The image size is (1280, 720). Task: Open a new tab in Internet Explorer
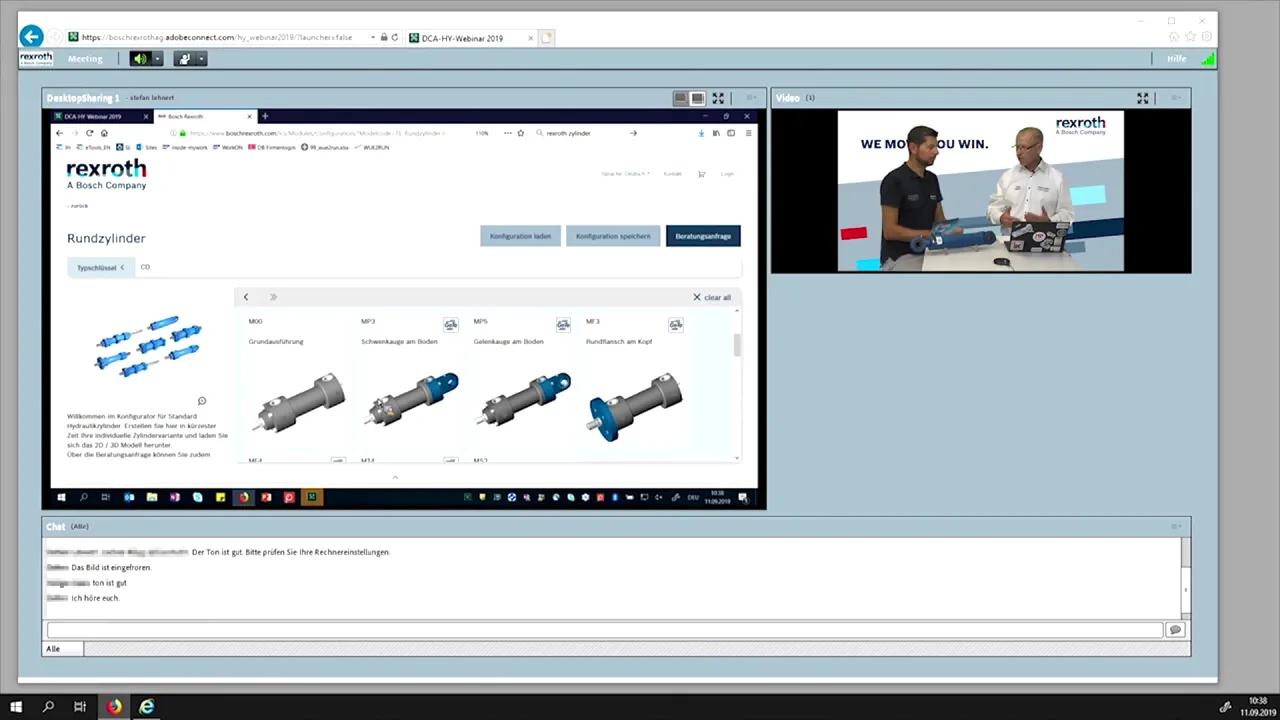[x=547, y=38]
